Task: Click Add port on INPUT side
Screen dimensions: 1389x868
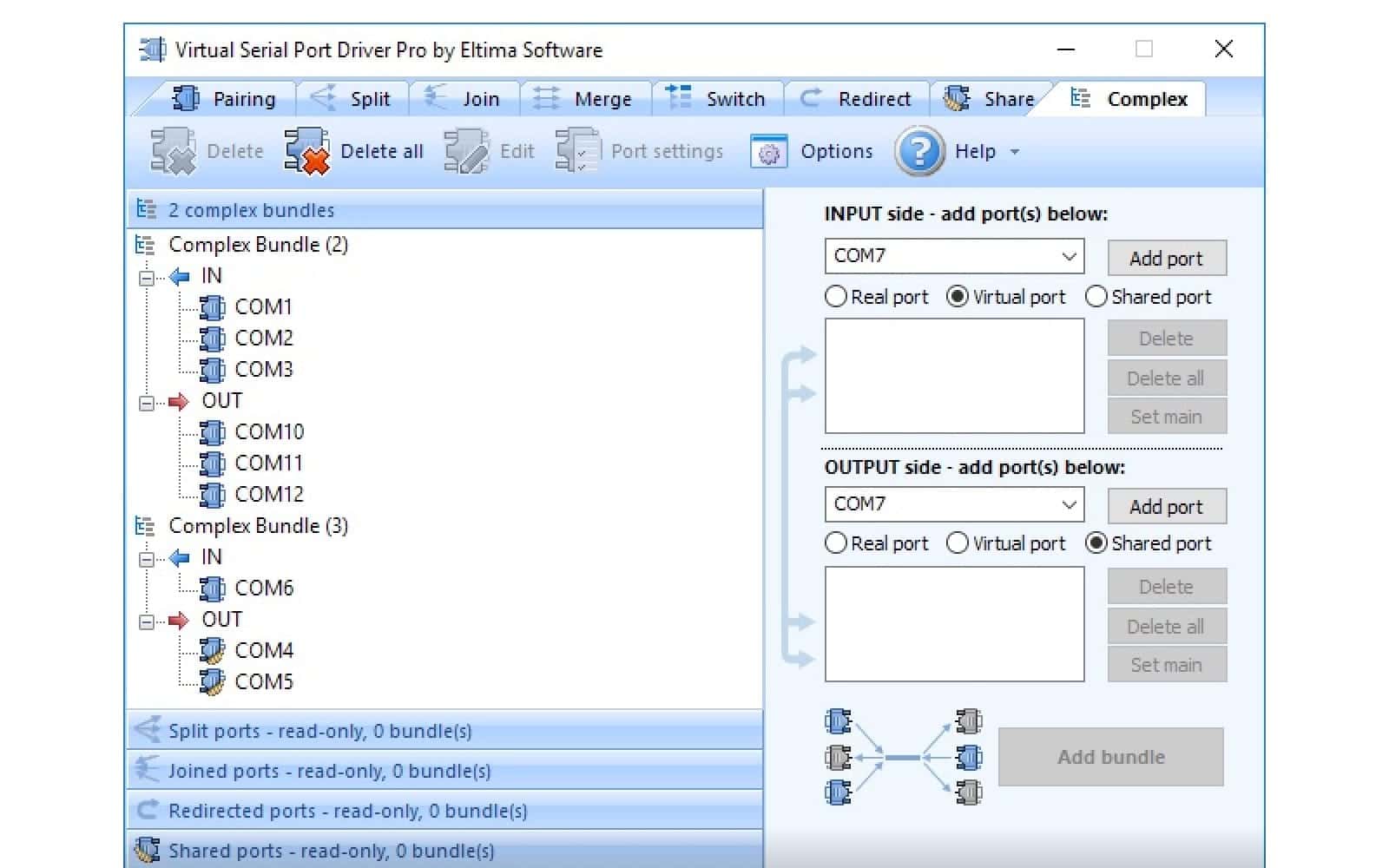Action: point(1167,259)
